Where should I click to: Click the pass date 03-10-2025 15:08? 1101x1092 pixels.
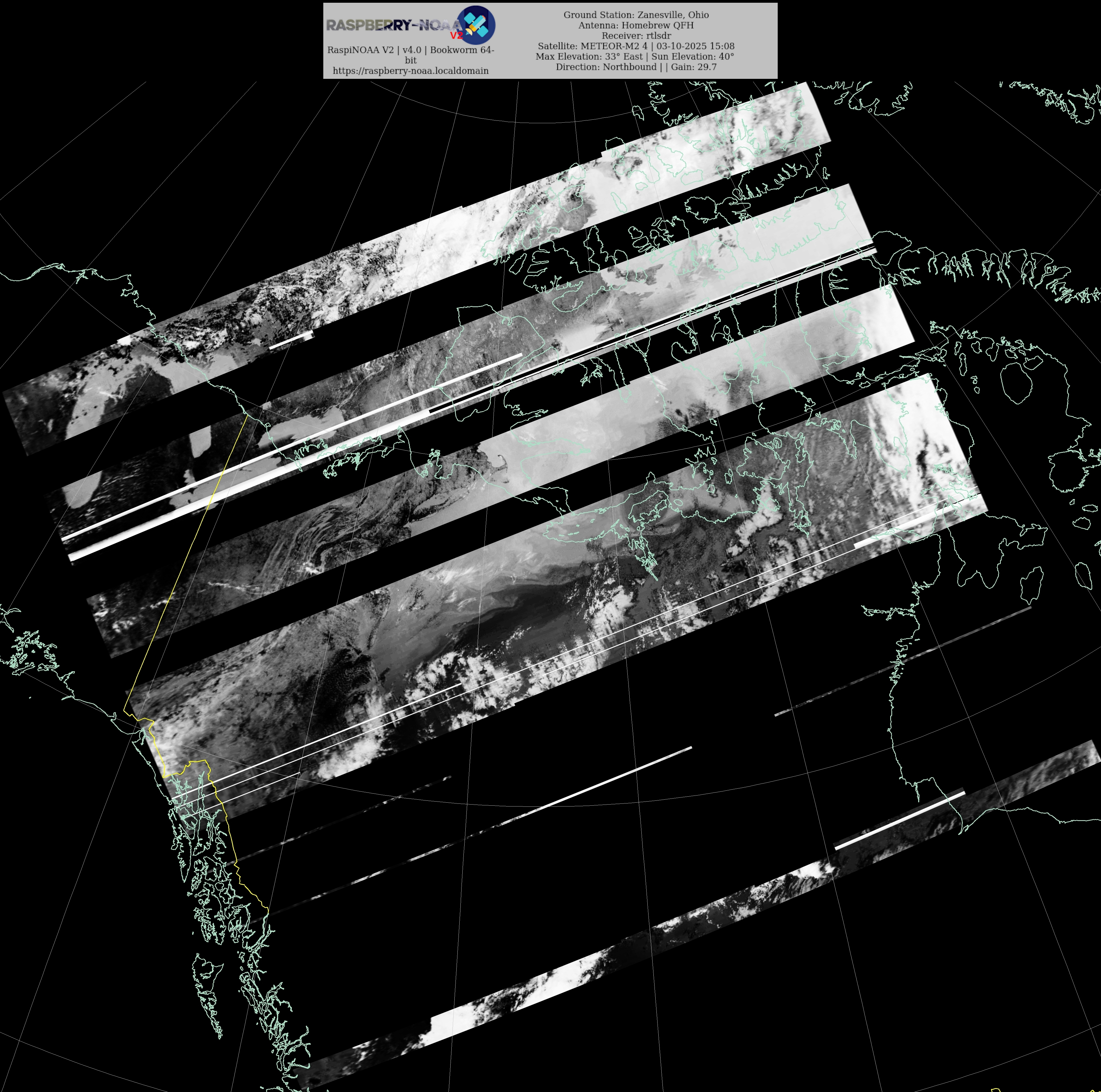point(695,46)
